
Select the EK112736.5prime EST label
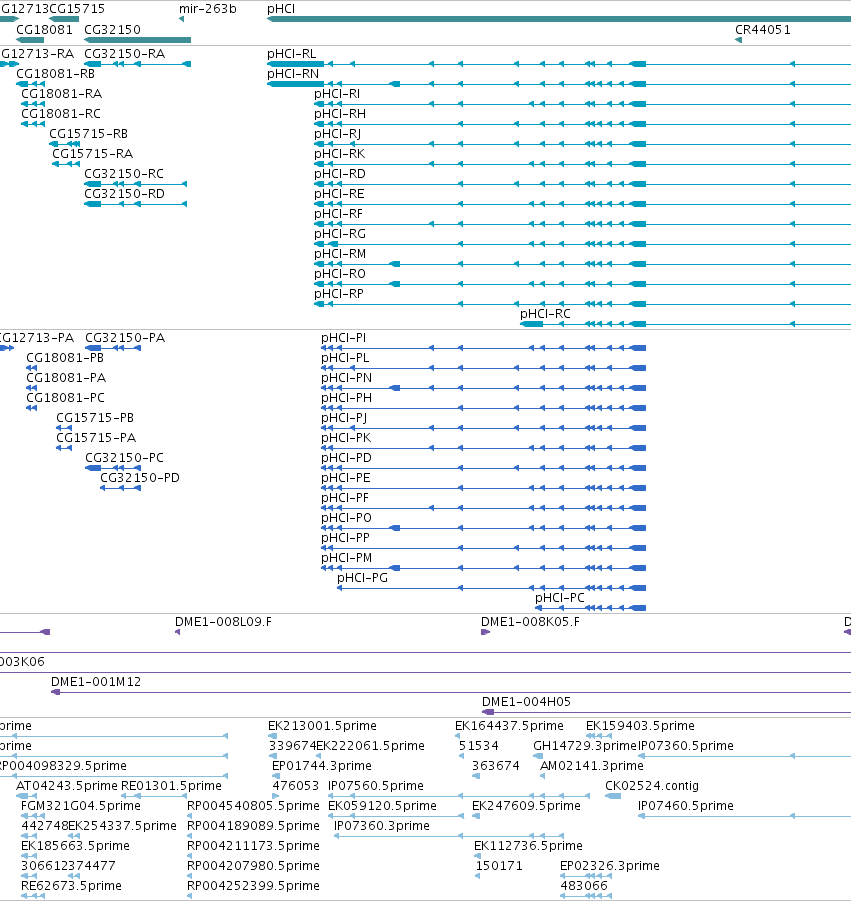[x=529, y=846]
